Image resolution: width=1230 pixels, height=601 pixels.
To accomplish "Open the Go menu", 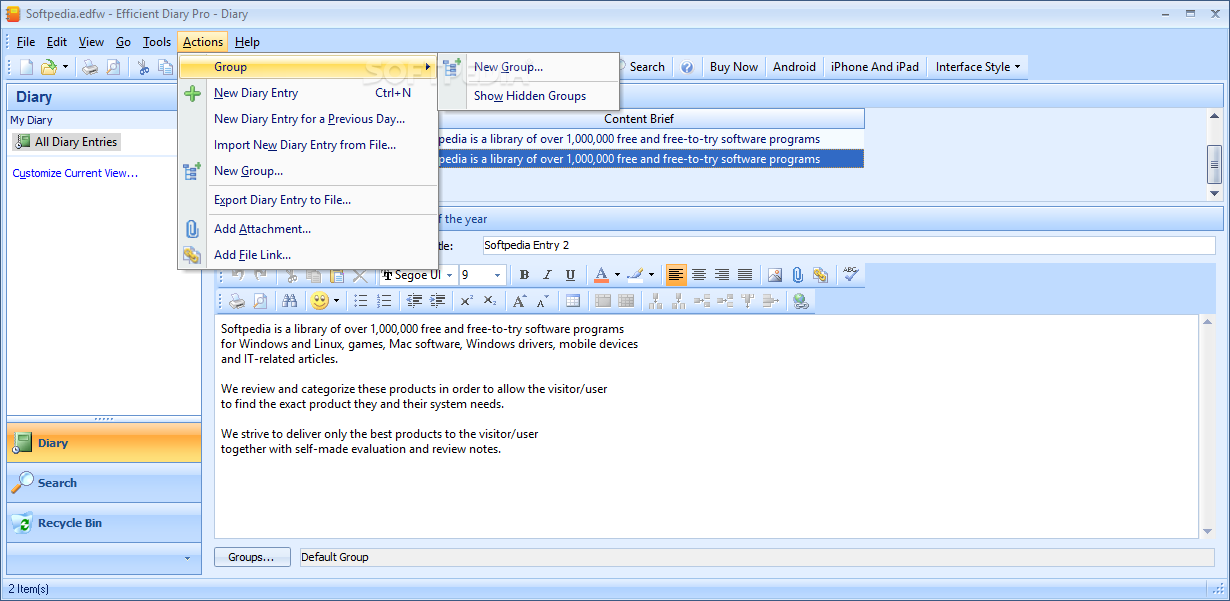I will click(x=123, y=42).
